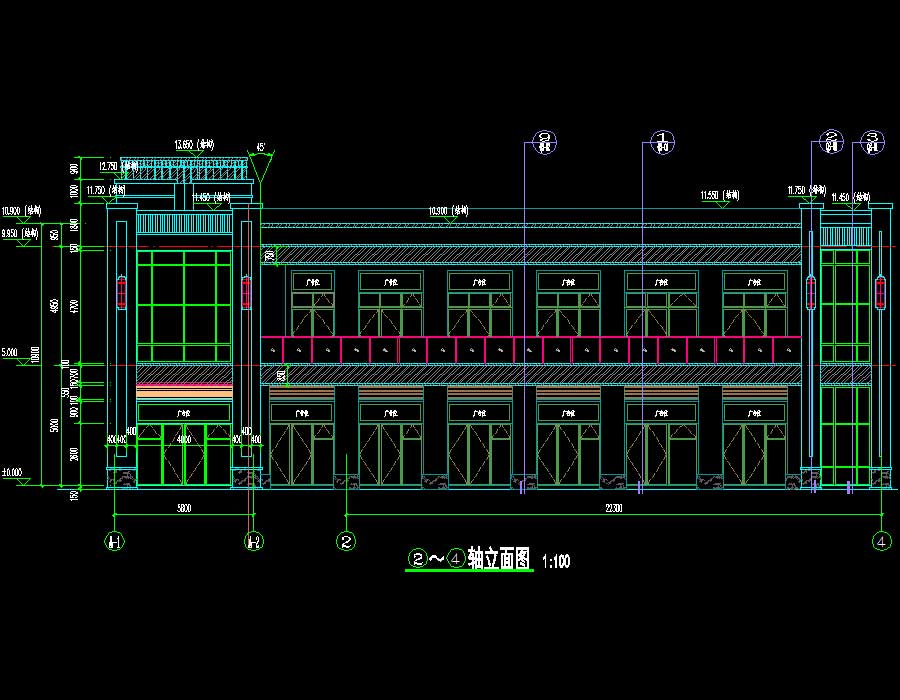Select the 12.750 elevation label

[118, 166]
